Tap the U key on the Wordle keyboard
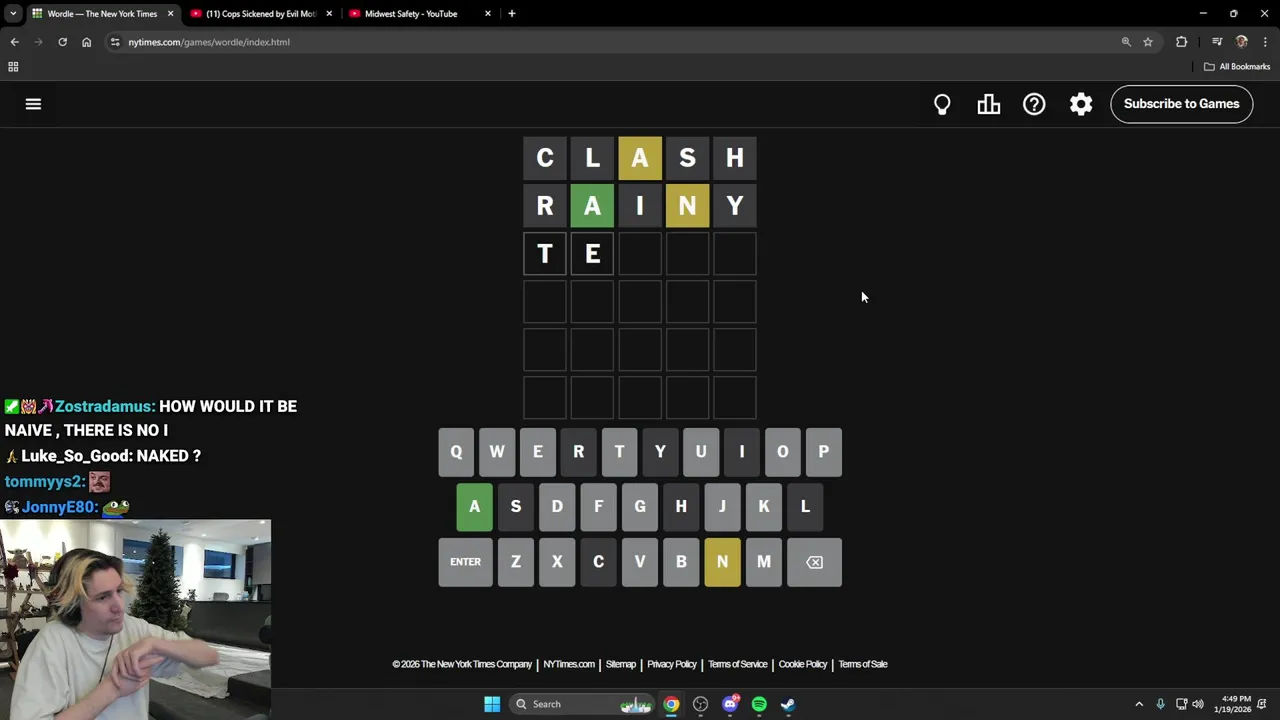This screenshot has width=1280, height=720. (701, 452)
